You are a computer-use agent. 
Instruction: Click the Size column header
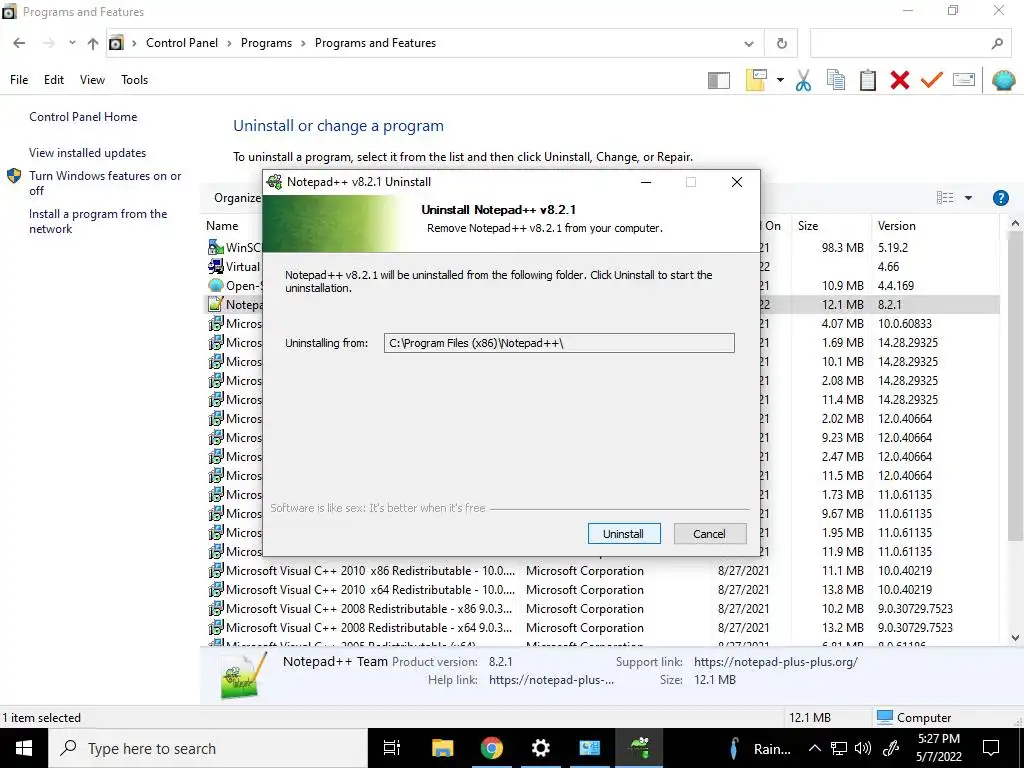click(808, 226)
